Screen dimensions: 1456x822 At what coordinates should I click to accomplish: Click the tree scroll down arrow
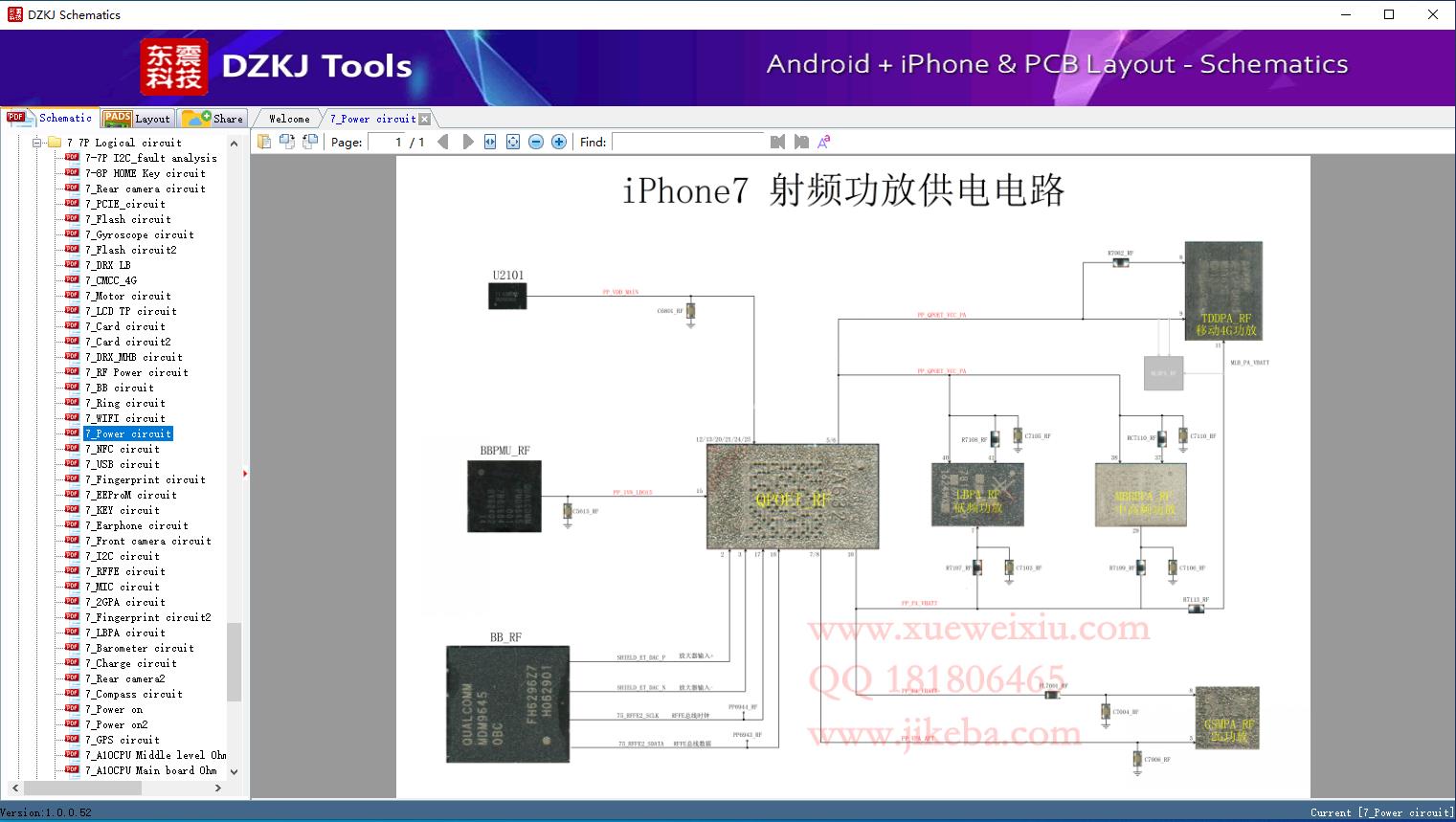234,771
